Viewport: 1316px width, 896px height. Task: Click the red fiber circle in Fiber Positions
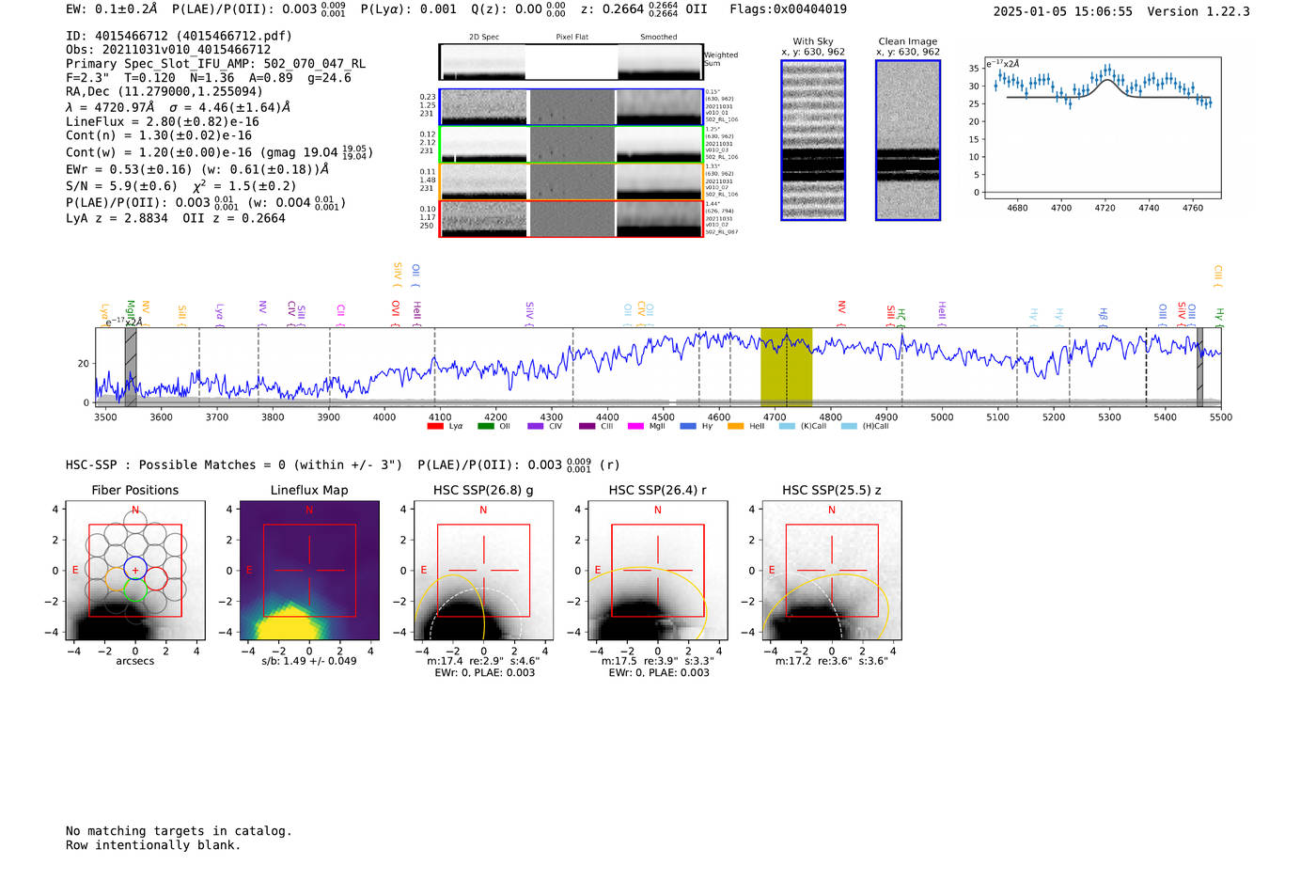pos(155,578)
